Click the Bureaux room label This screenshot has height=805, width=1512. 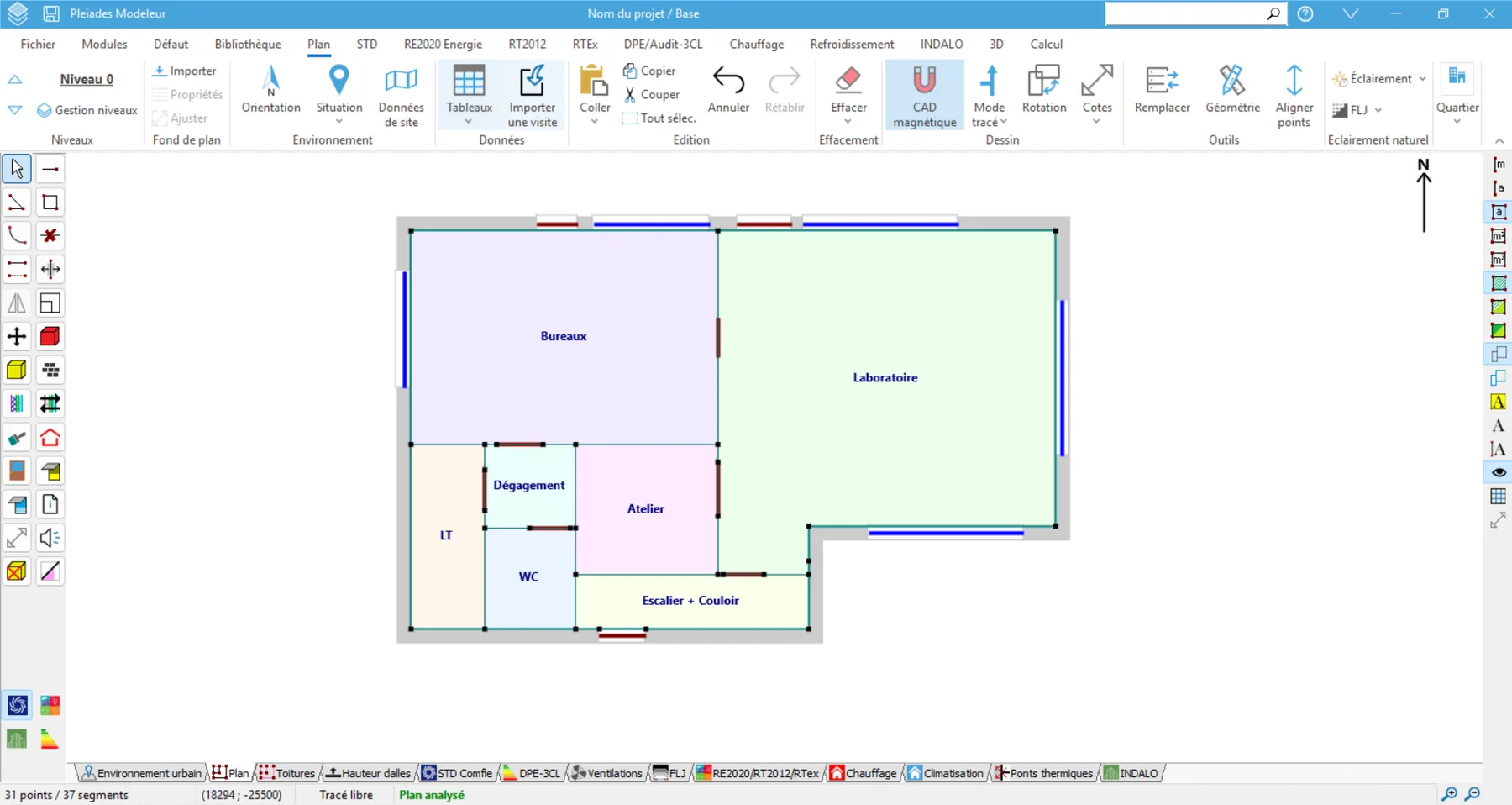pos(564,336)
